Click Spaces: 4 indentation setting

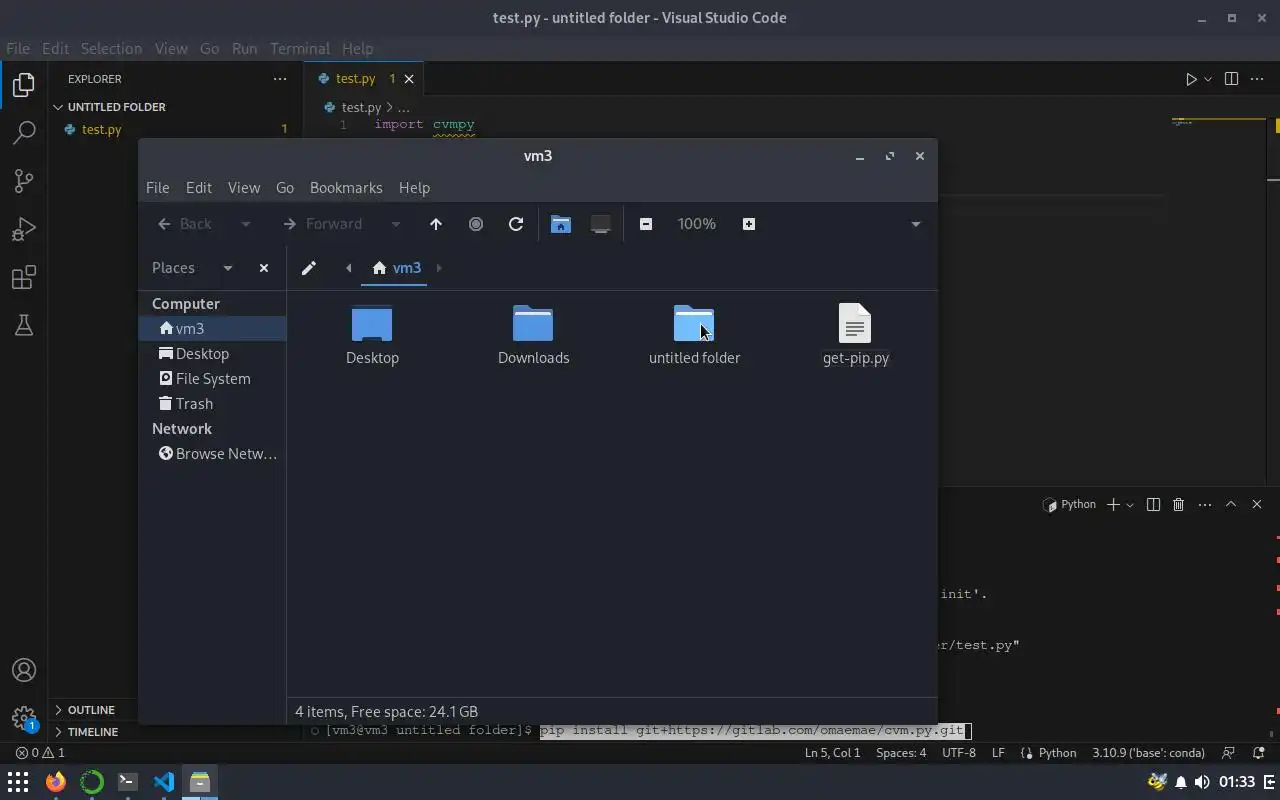click(901, 753)
